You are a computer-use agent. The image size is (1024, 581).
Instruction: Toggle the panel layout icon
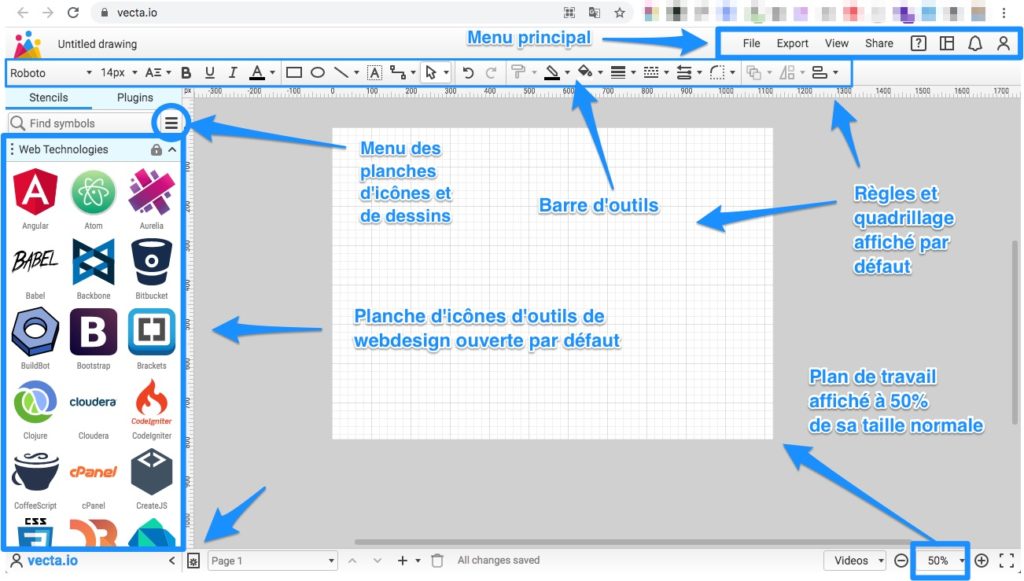point(947,43)
